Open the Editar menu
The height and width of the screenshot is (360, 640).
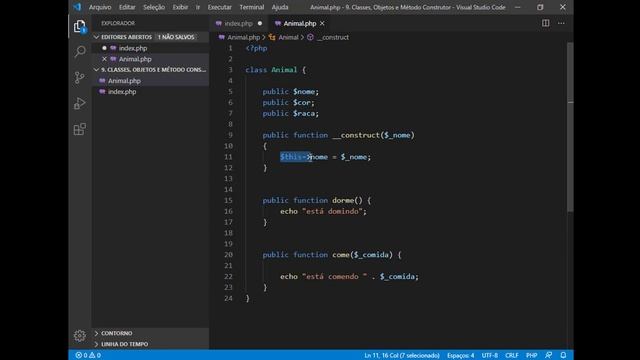coord(127,7)
